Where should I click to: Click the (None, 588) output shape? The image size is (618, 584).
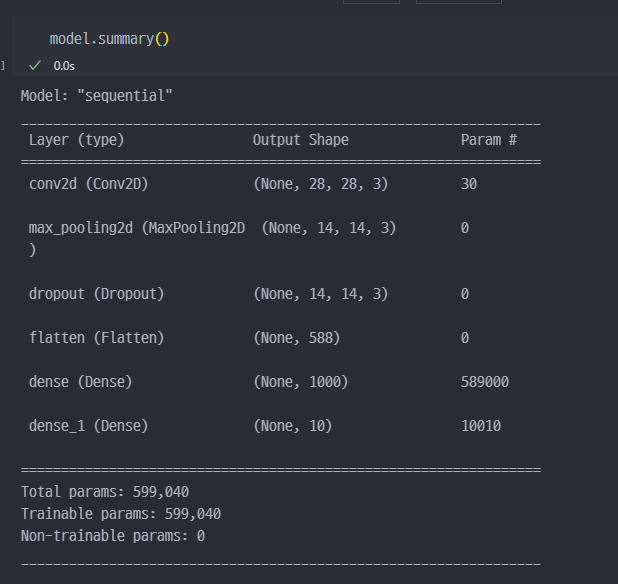point(296,338)
